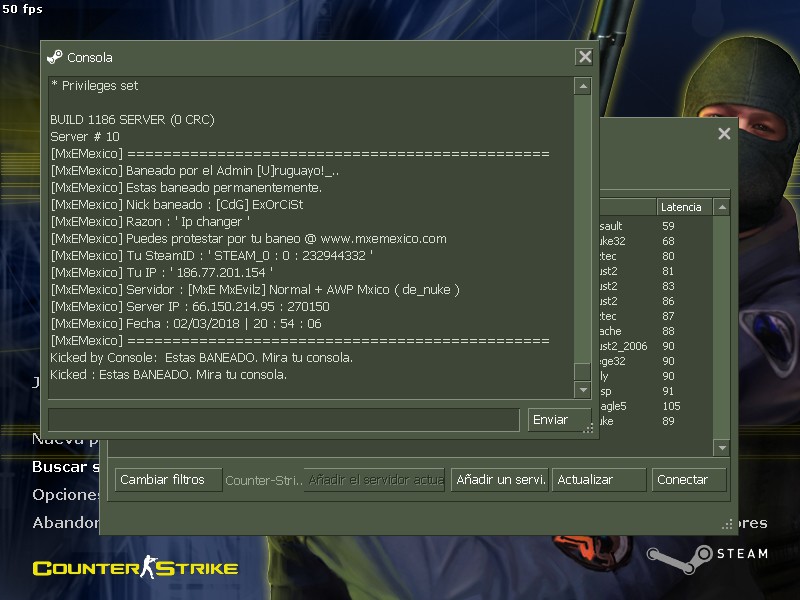Click the 'Razon : Ip changer' console line
Image resolution: width=800 pixels, height=600 pixels.
point(150,222)
